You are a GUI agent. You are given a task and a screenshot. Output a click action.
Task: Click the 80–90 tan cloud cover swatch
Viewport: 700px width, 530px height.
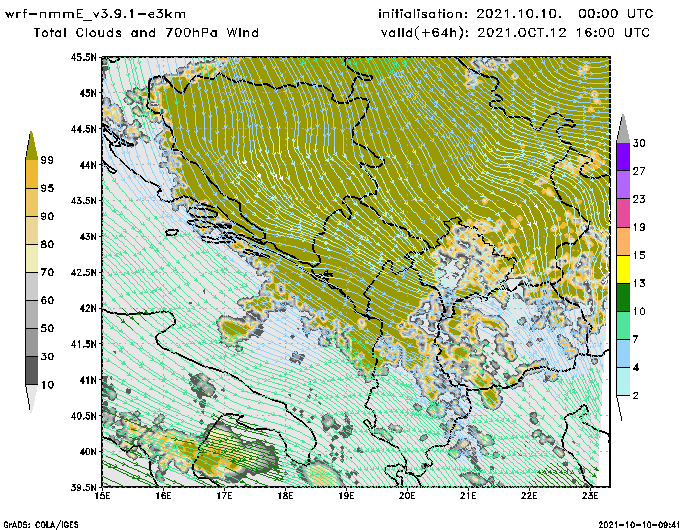[32, 230]
